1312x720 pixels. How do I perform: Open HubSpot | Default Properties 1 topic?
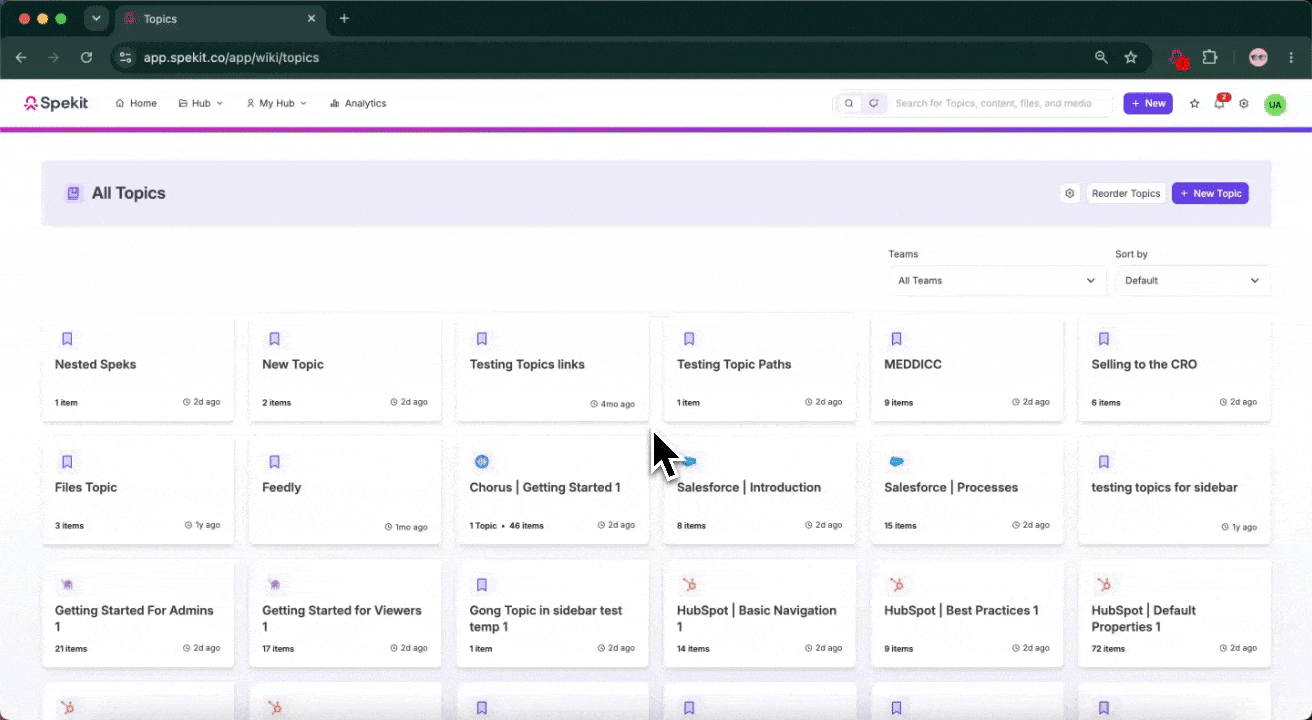tap(1174, 614)
